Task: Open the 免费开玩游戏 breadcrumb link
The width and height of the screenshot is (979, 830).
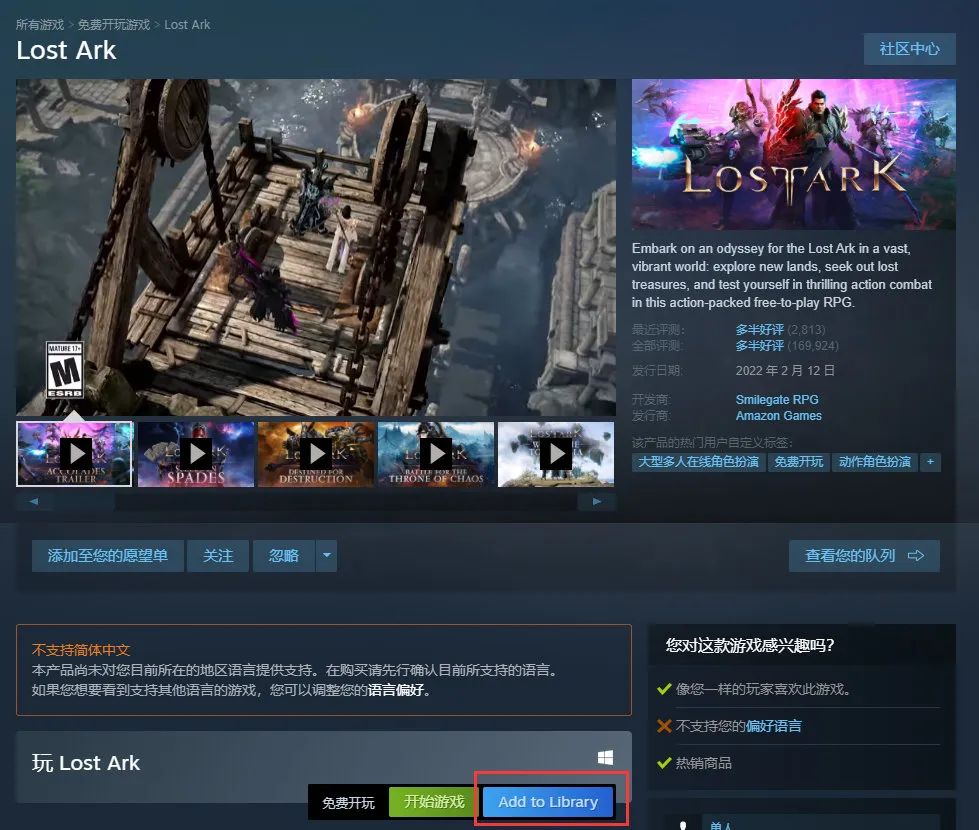Action: [113, 25]
